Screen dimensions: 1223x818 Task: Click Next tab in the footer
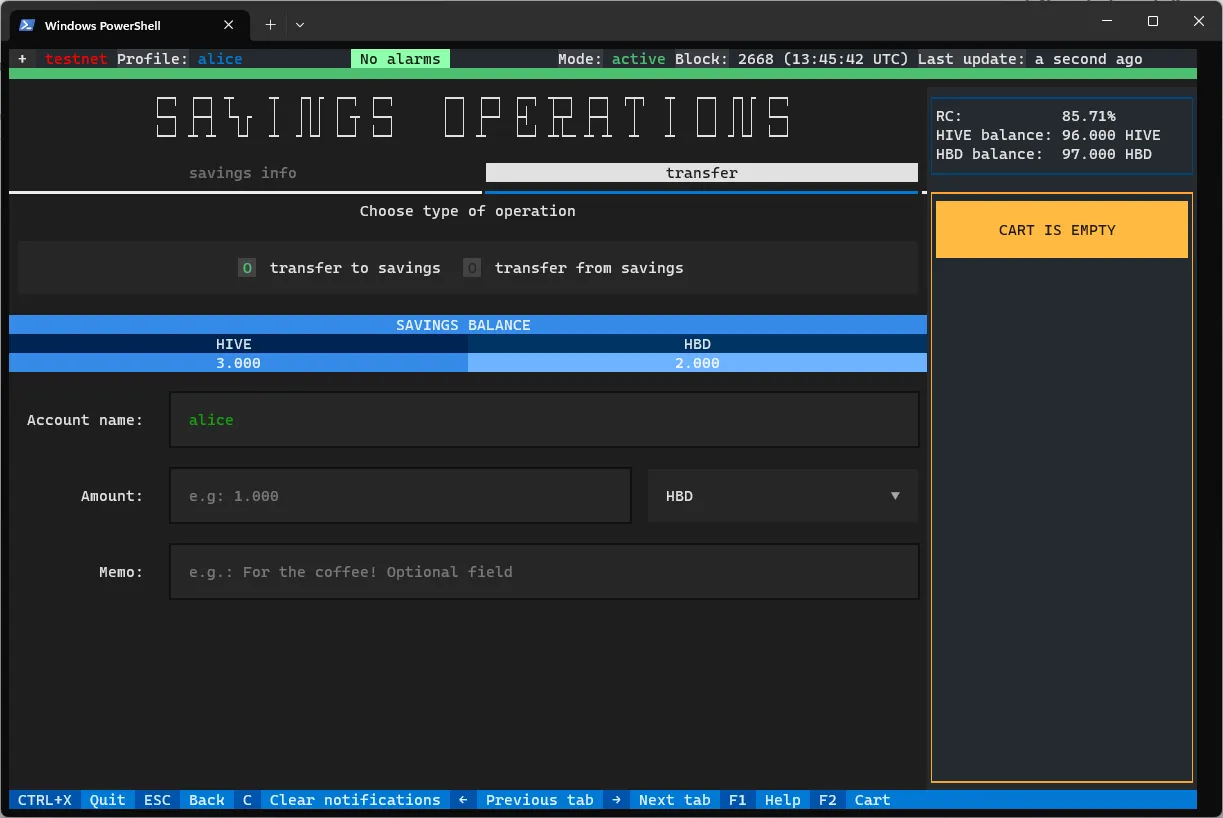pos(675,800)
